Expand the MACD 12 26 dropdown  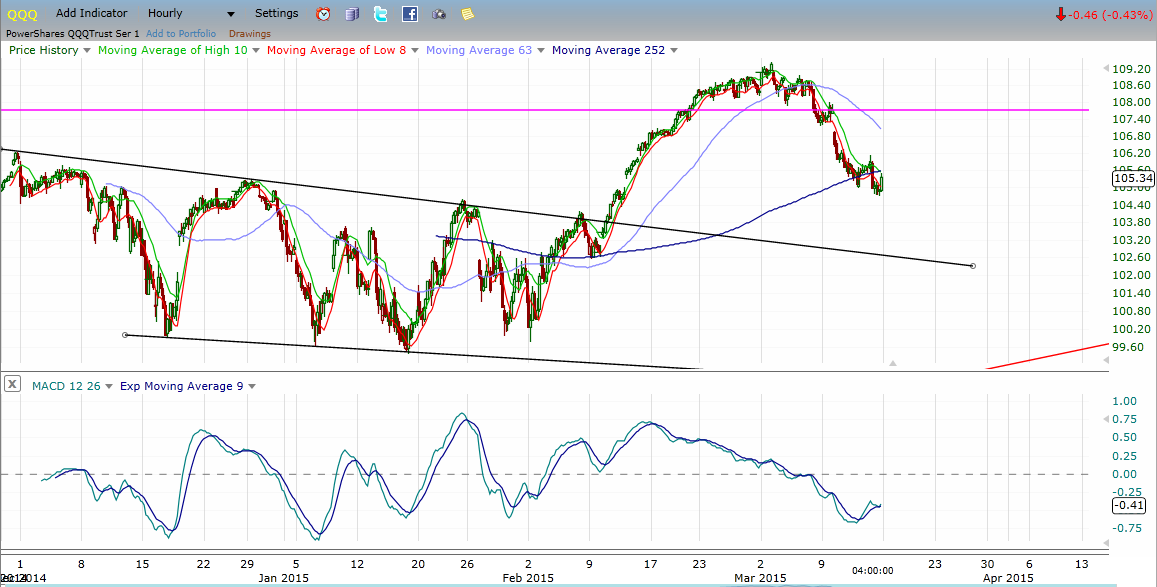109,386
